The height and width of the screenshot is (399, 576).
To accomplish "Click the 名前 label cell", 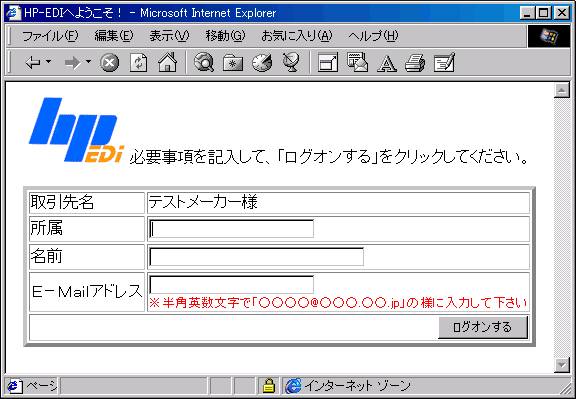I will pyautogui.click(x=87, y=257).
